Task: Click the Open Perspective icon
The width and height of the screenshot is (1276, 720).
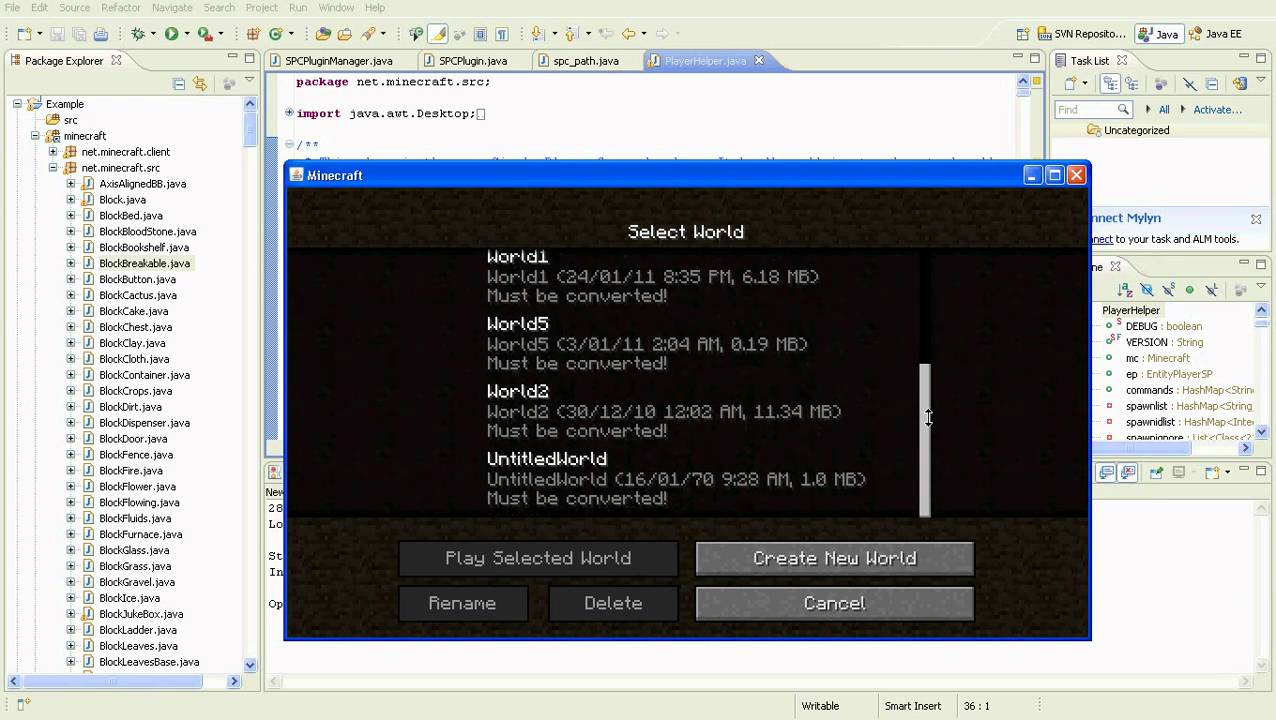Action: tap(1021, 34)
